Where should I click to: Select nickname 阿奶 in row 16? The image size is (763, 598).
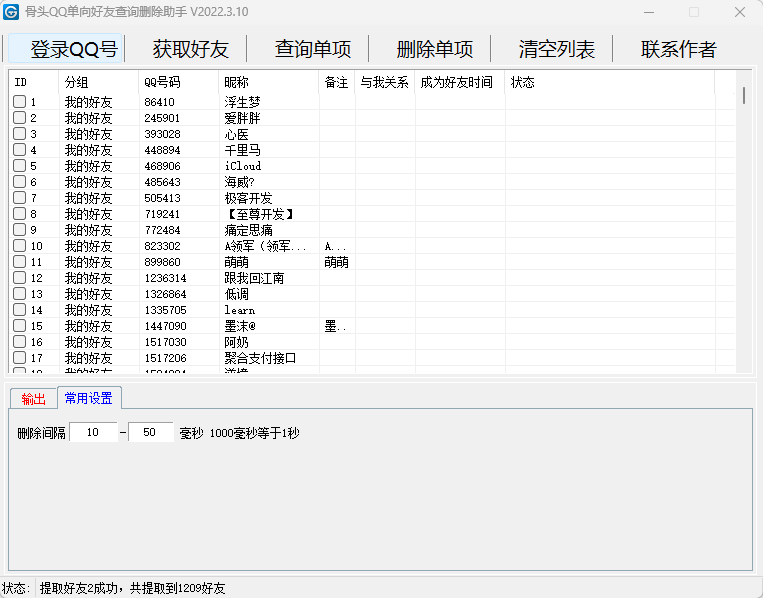click(236, 342)
